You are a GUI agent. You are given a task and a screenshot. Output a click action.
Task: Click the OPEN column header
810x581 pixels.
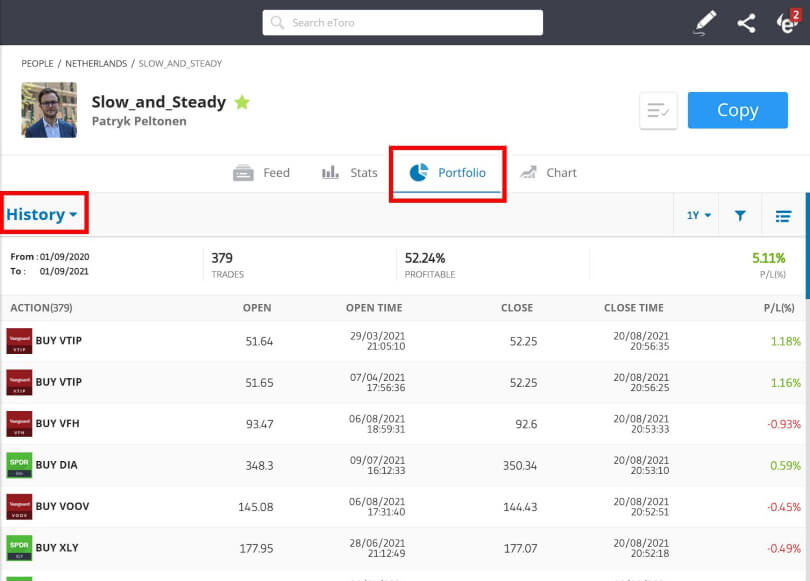[x=257, y=308]
